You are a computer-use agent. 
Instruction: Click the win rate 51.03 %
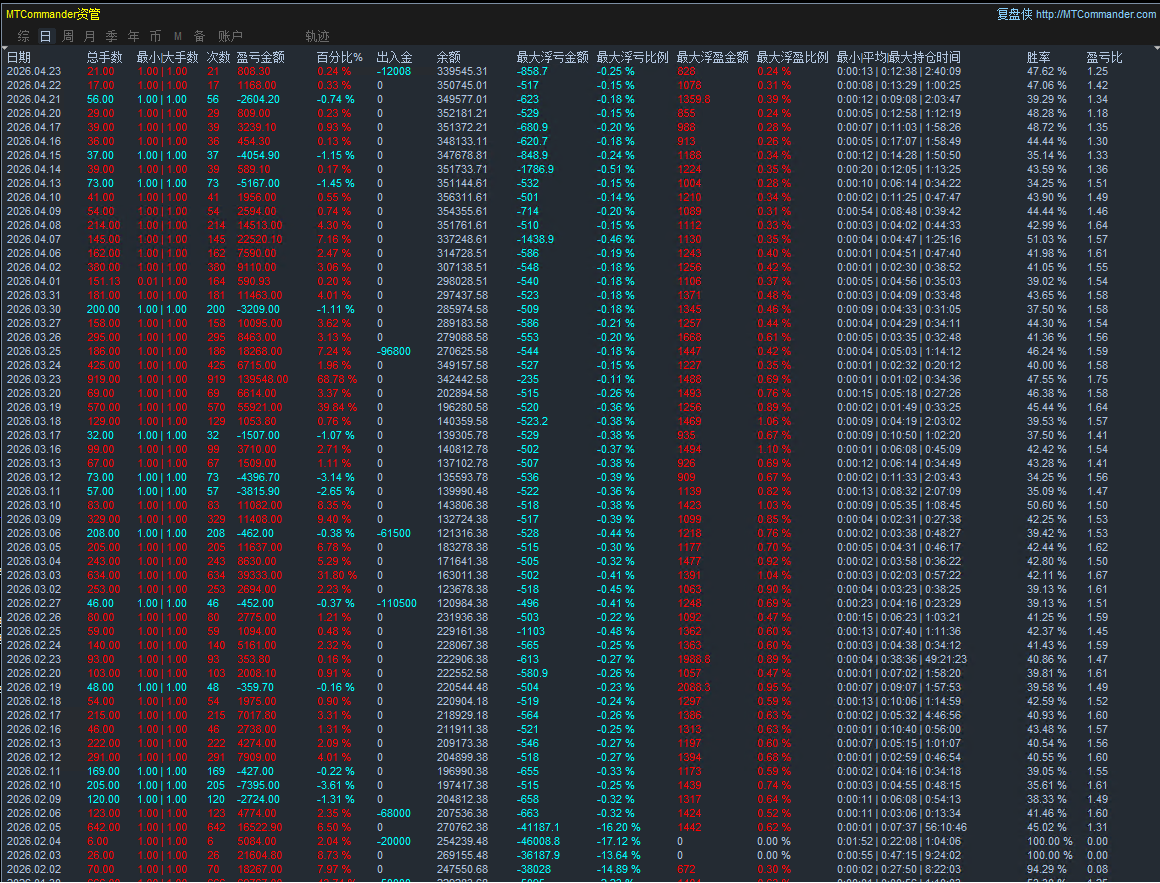[x=1047, y=240]
